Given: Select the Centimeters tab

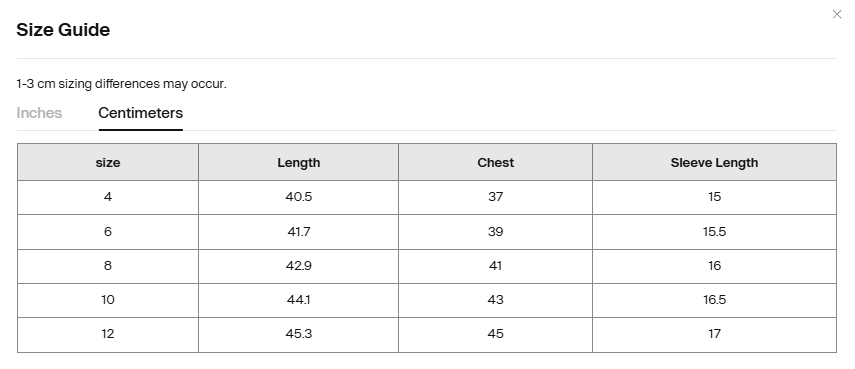Looking at the screenshot, I should [x=141, y=113].
